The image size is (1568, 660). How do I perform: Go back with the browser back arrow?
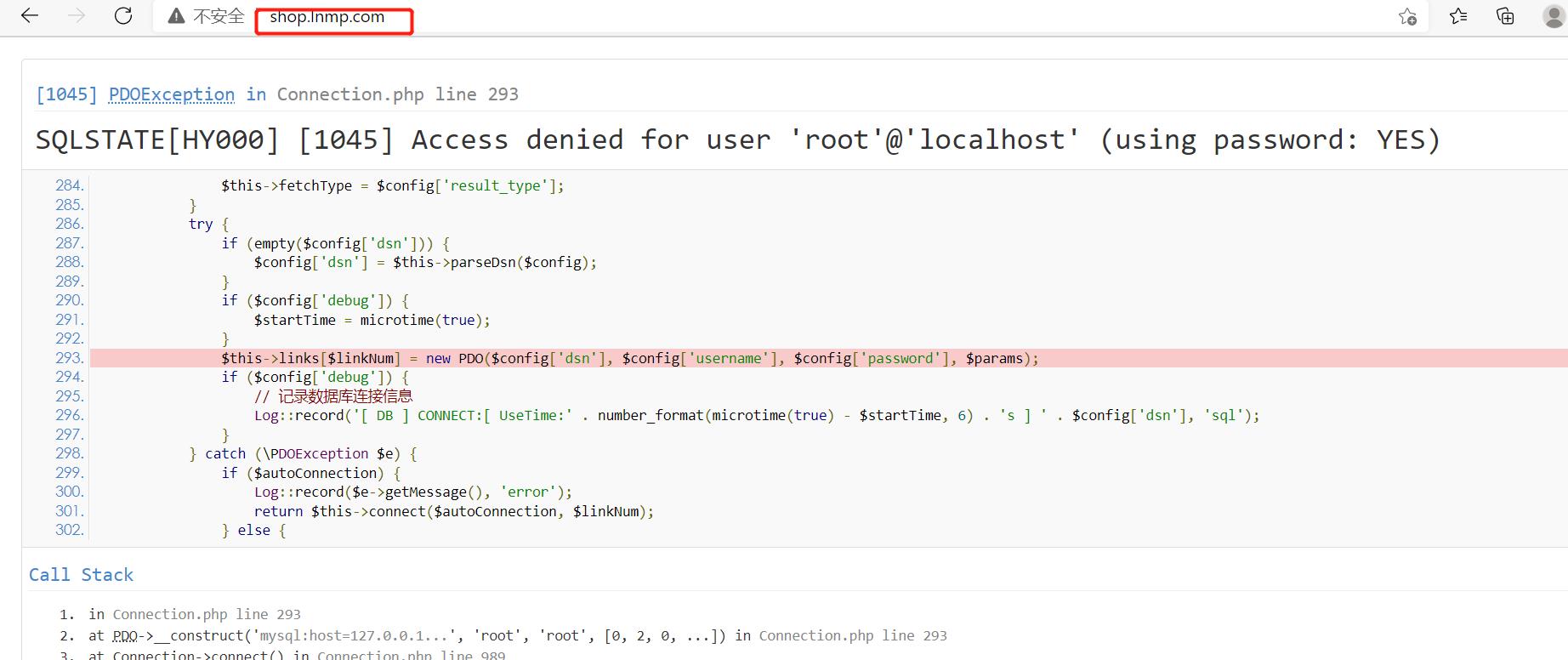(30, 16)
